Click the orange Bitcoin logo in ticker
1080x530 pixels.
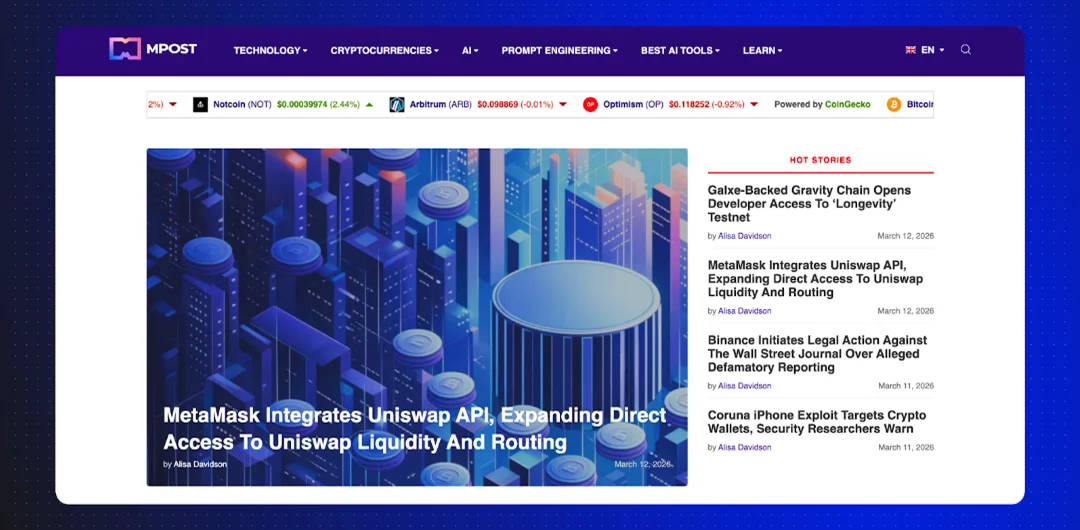click(x=894, y=105)
